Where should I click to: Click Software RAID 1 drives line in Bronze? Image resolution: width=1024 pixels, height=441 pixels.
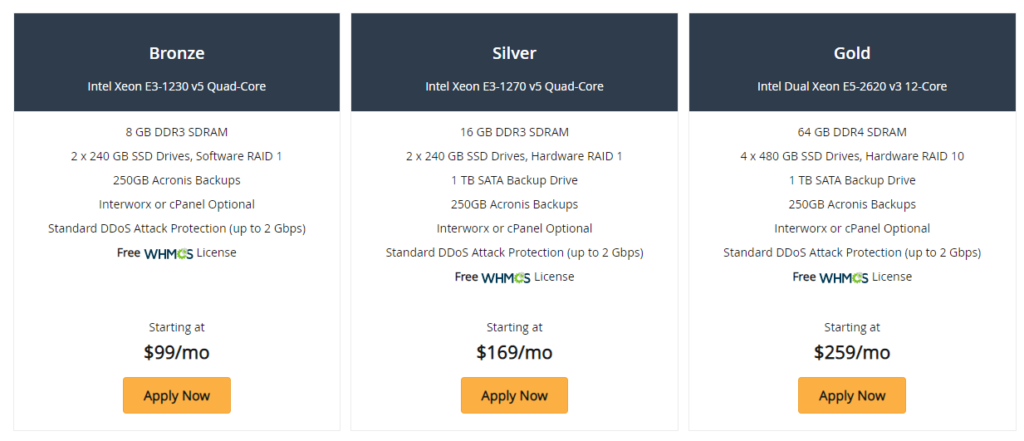point(177,156)
